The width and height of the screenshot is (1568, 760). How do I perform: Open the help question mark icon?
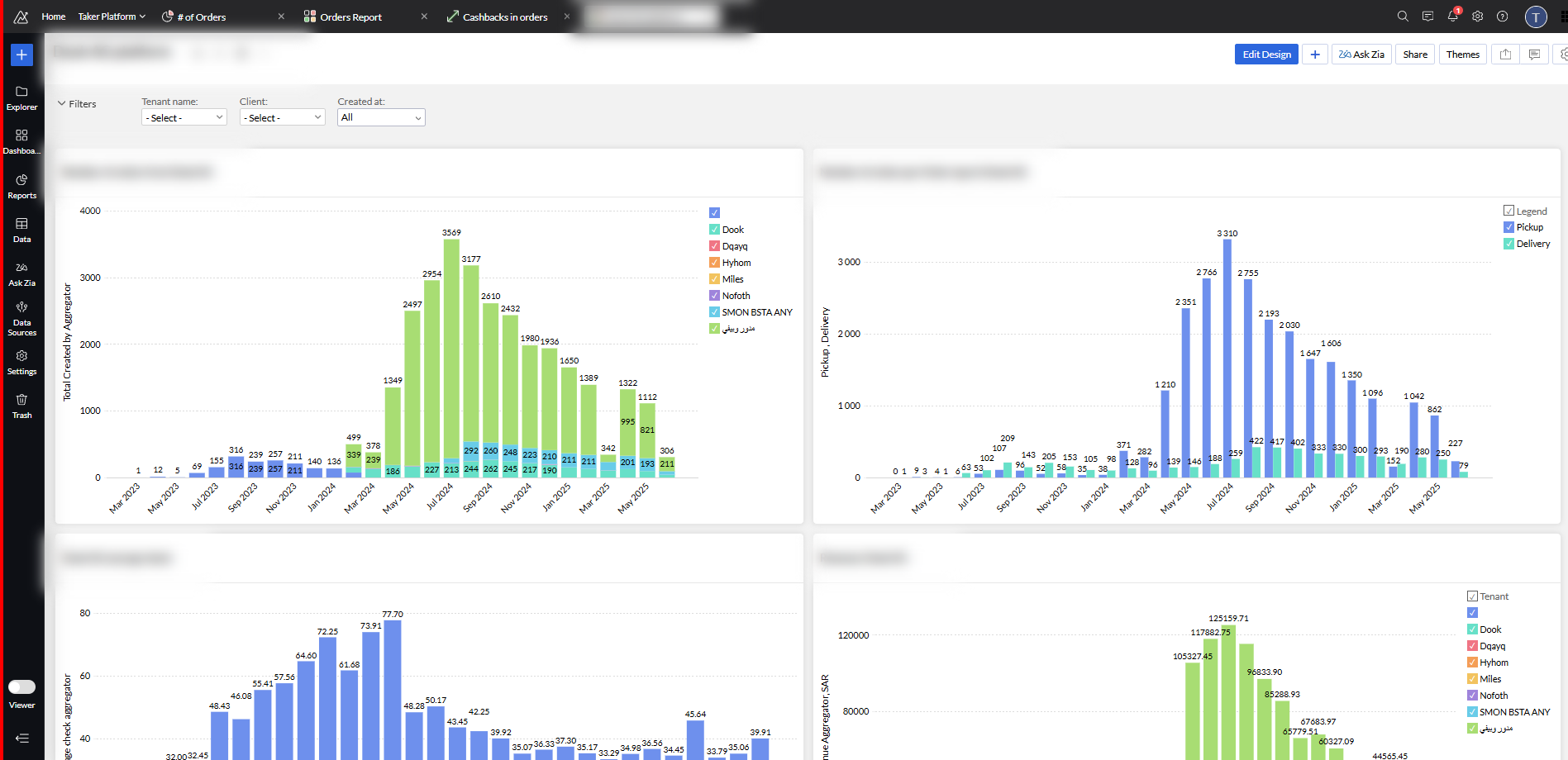tap(1502, 17)
